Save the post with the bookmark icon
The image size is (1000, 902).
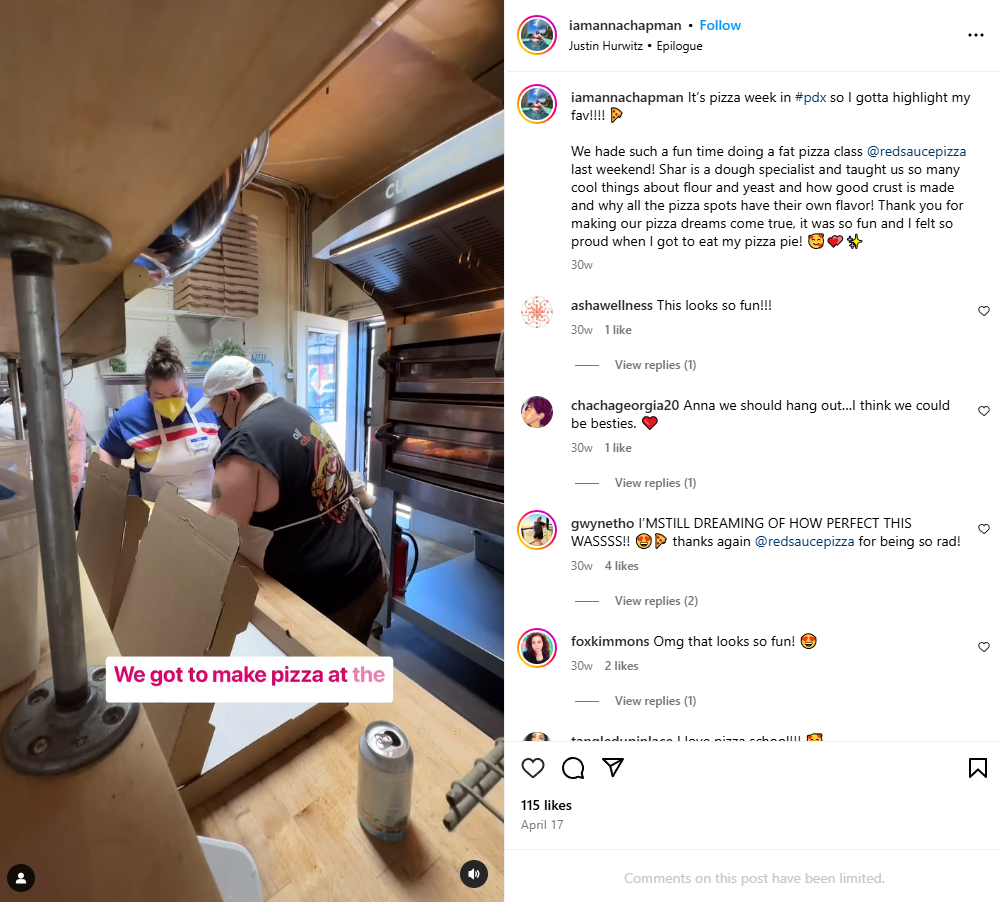coord(977,767)
